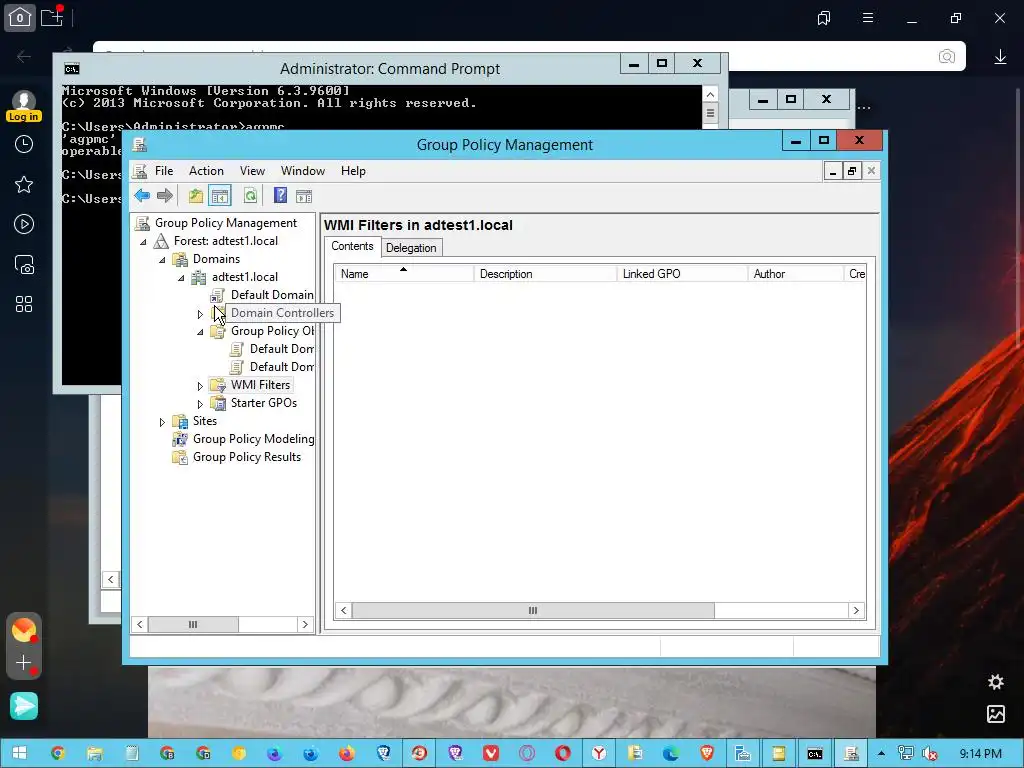1024x768 pixels.
Task: Click the Log in button in sidebar
Action: tap(24, 116)
